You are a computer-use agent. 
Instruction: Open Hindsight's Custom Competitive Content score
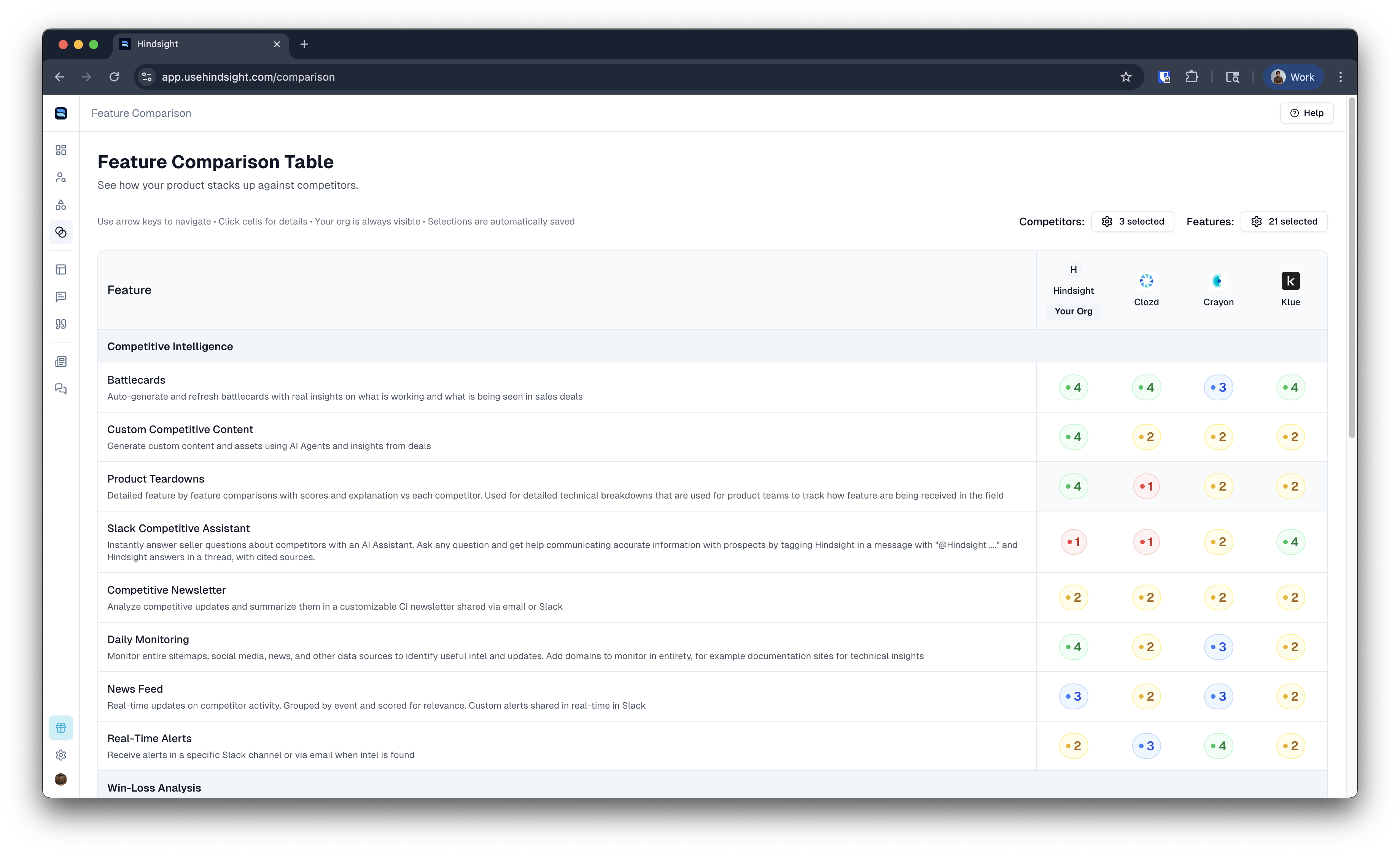click(1073, 437)
